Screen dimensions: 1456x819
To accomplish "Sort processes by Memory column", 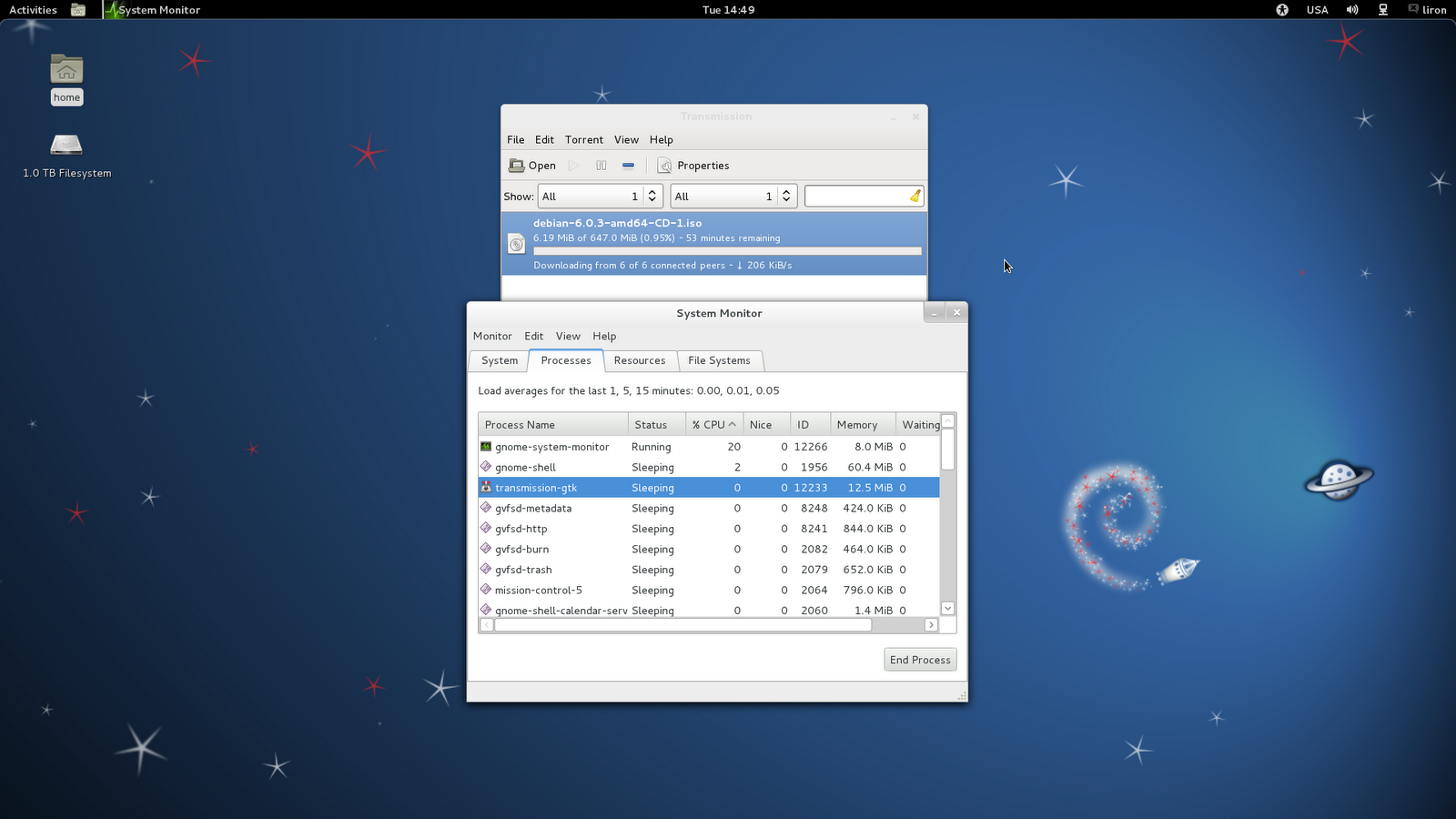I will tap(858, 424).
